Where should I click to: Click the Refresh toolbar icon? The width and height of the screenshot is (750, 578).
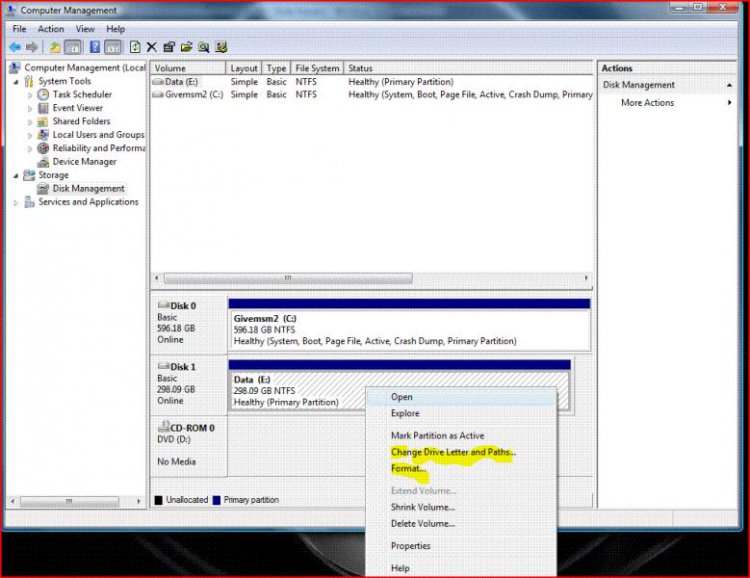click(x=135, y=47)
